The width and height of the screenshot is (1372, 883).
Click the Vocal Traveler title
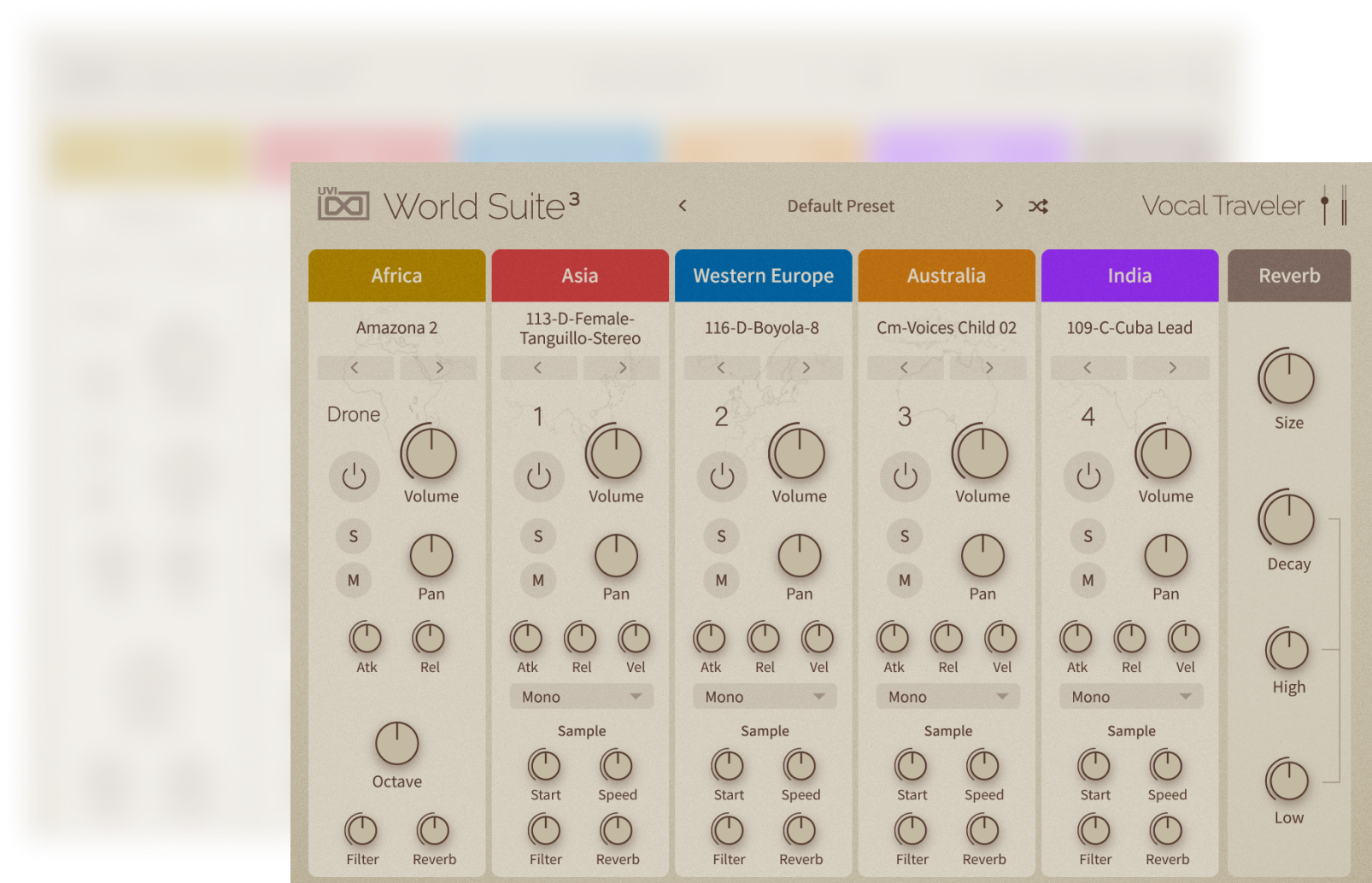click(x=1223, y=206)
